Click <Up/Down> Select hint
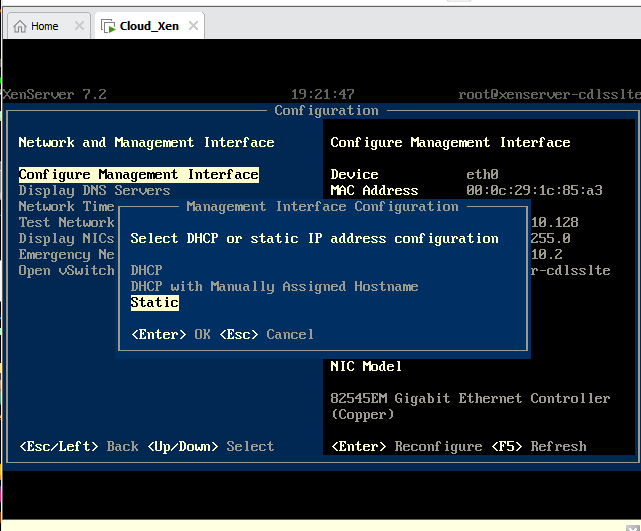Image resolution: width=641 pixels, height=531 pixels. pos(211,446)
